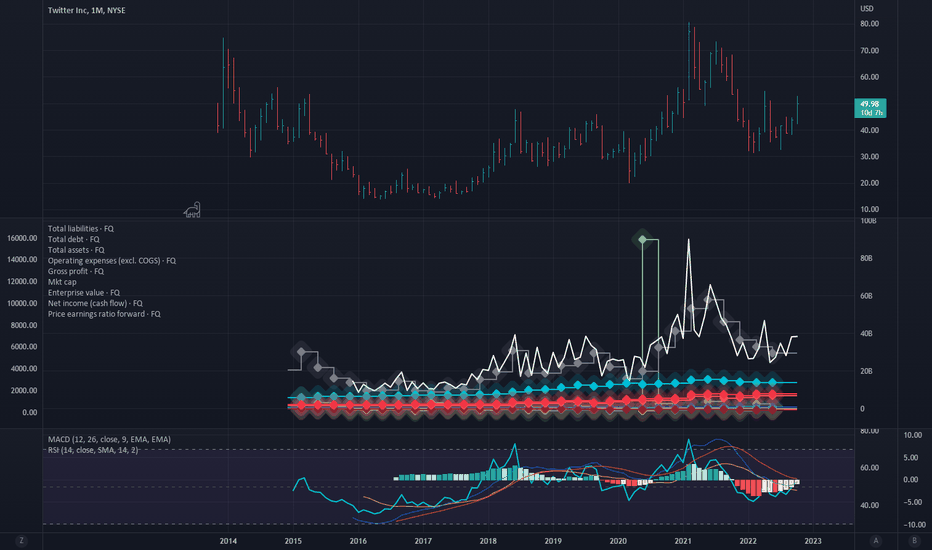Click the B button at bottom right
Image resolution: width=932 pixels, height=550 pixels.
[x=914, y=540]
